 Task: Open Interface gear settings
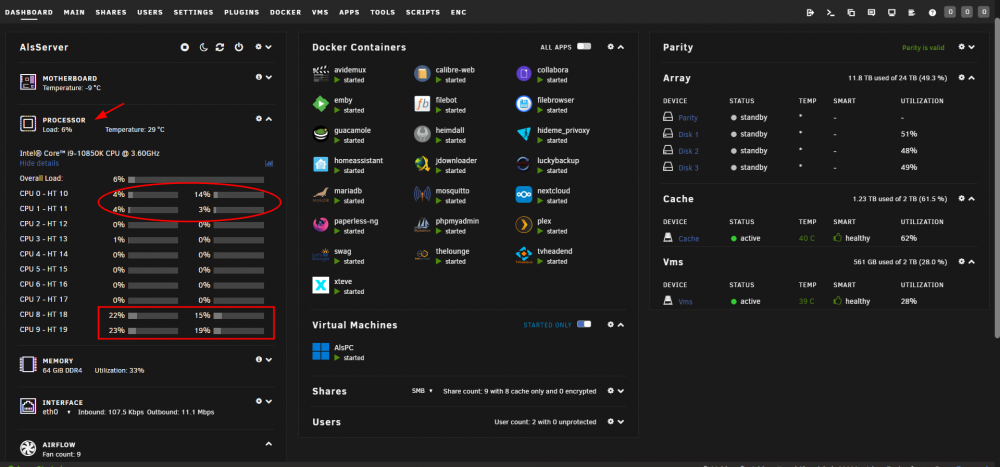tap(258, 401)
